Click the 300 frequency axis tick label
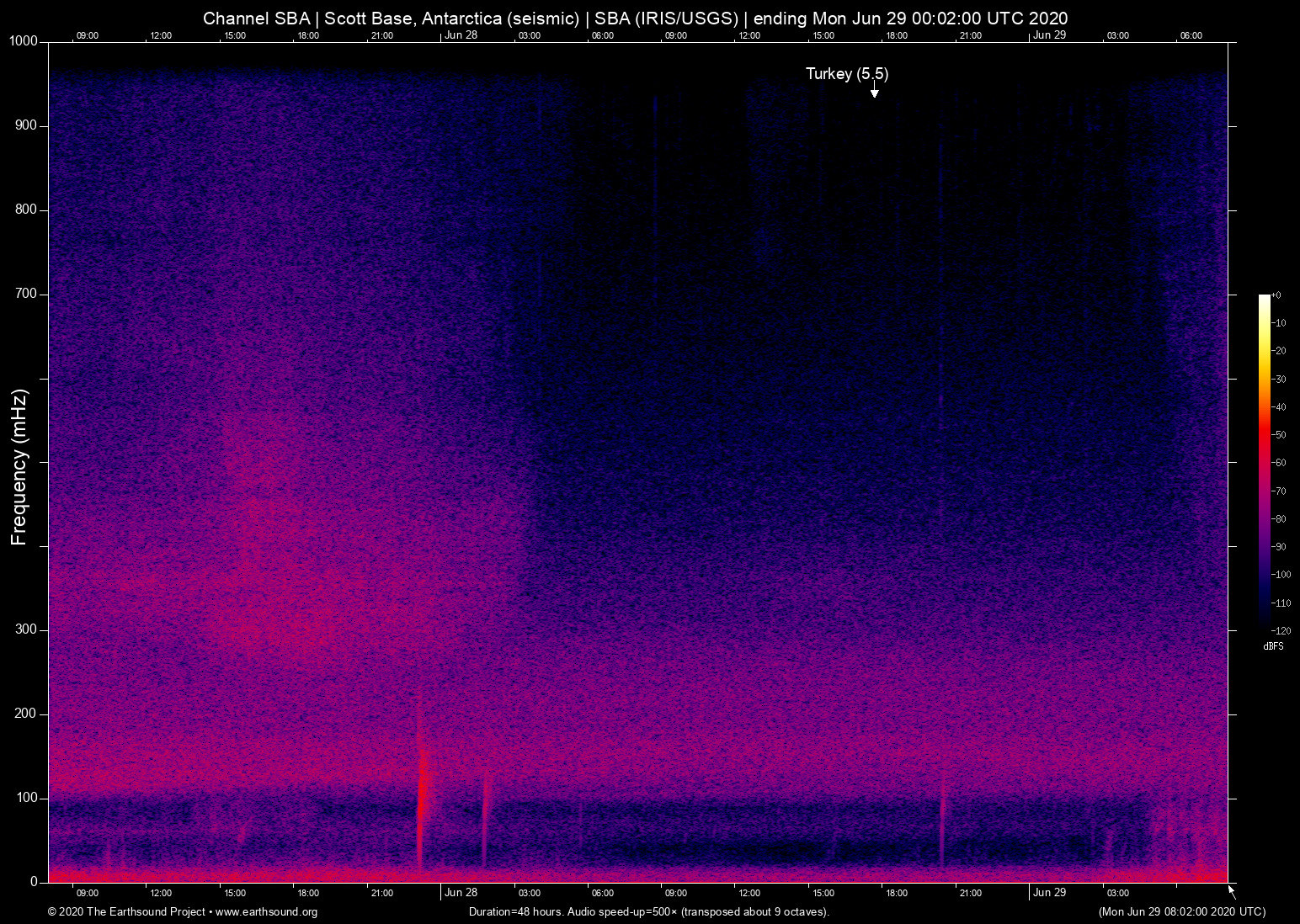Image resolution: width=1300 pixels, height=924 pixels. [x=26, y=629]
